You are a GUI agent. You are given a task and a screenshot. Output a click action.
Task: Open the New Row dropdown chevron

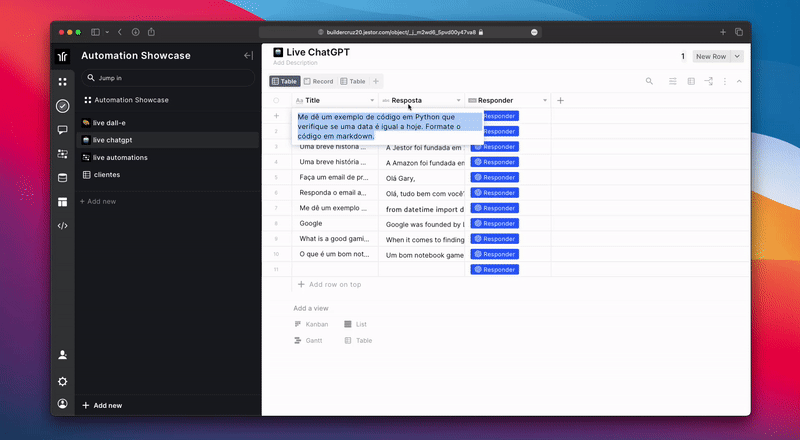click(x=737, y=56)
